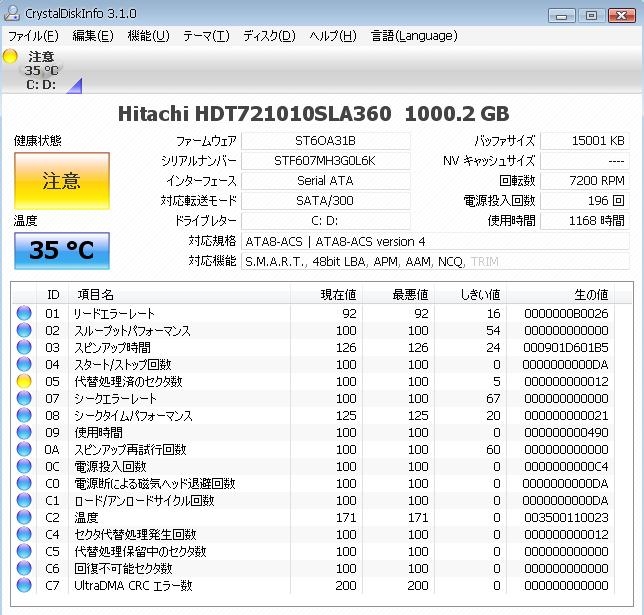Click the blue 35 °C temperature box
Viewport: 644px width, 615px height.
[62, 250]
